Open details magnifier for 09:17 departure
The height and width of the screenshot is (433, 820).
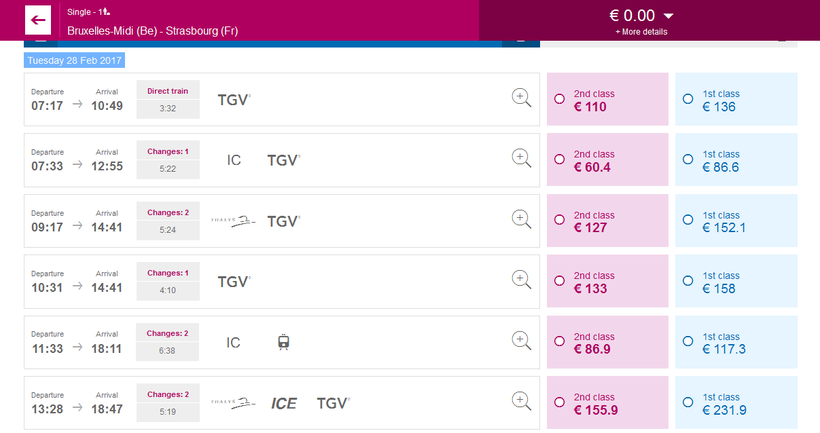pyautogui.click(x=521, y=219)
